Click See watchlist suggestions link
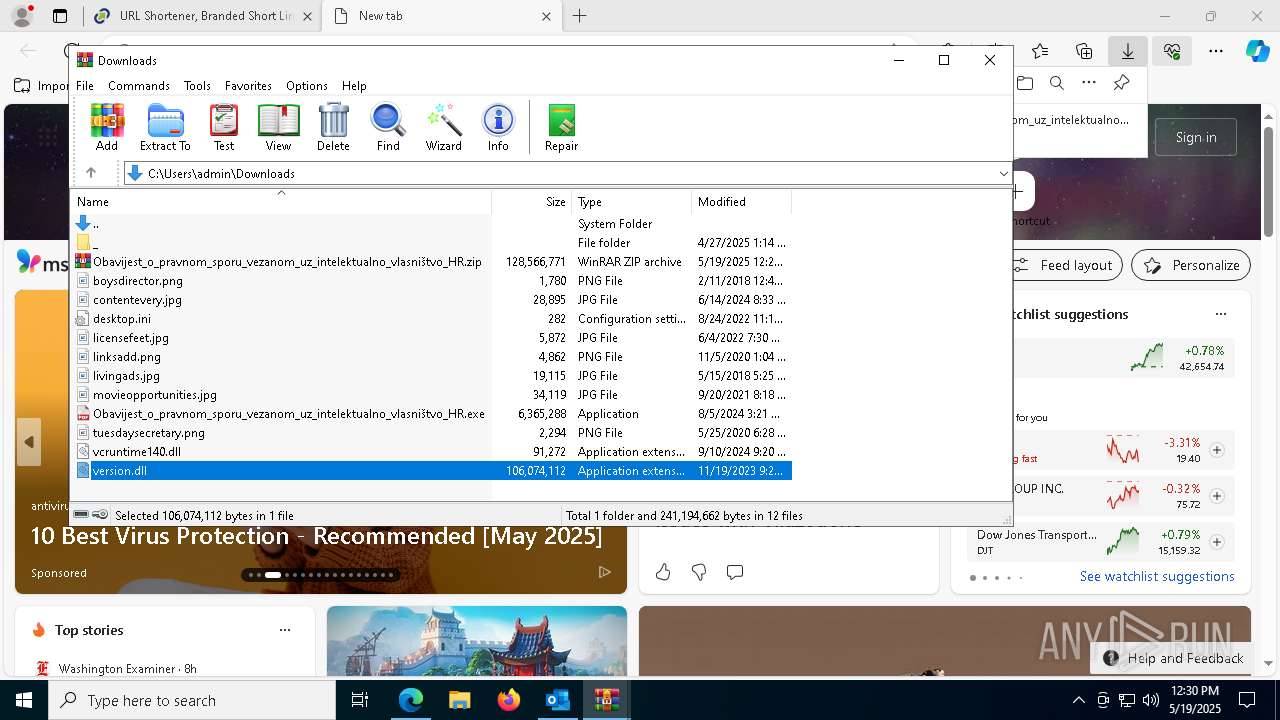1280x720 pixels. pos(1157,576)
